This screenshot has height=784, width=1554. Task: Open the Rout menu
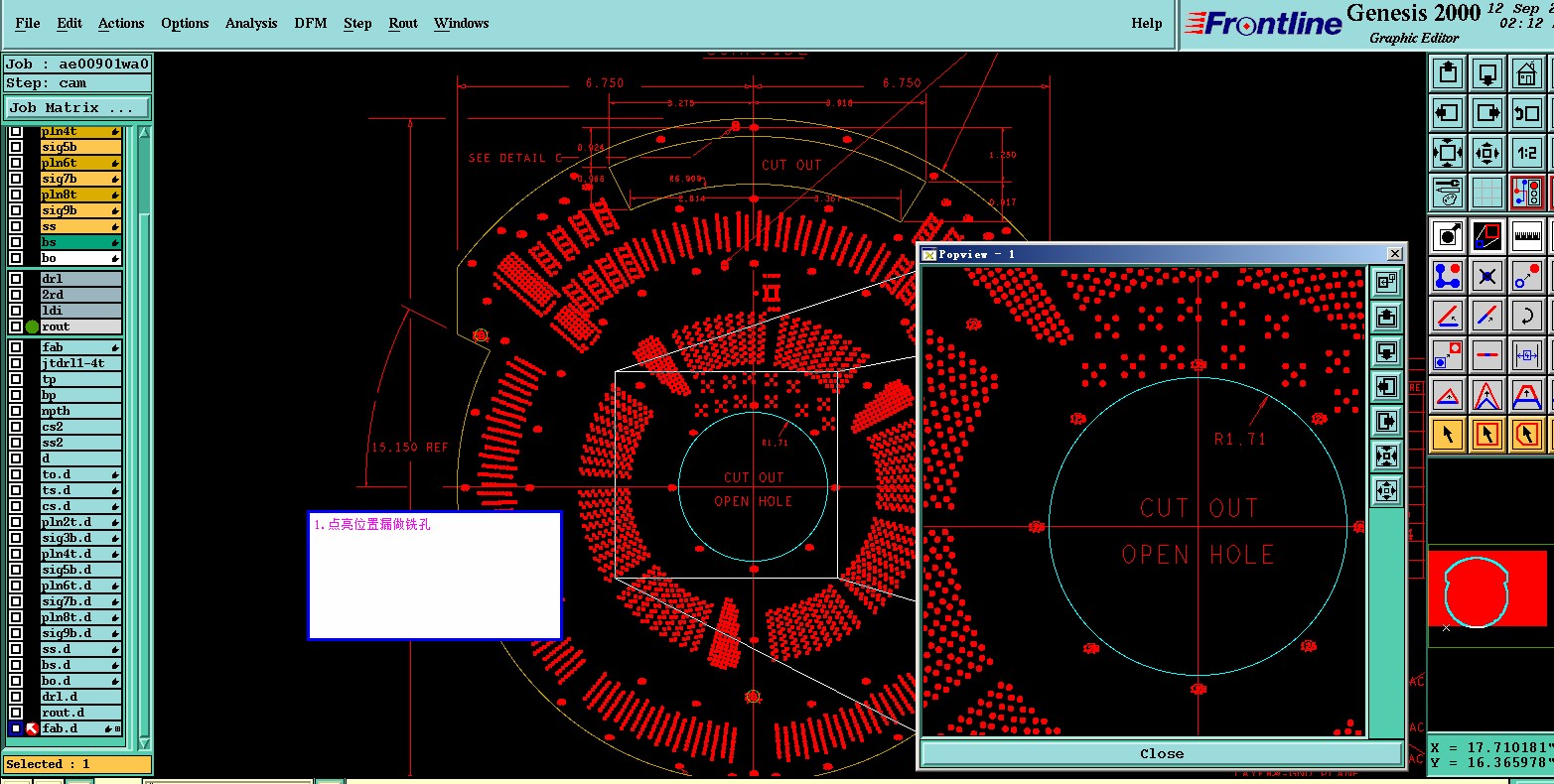click(403, 23)
